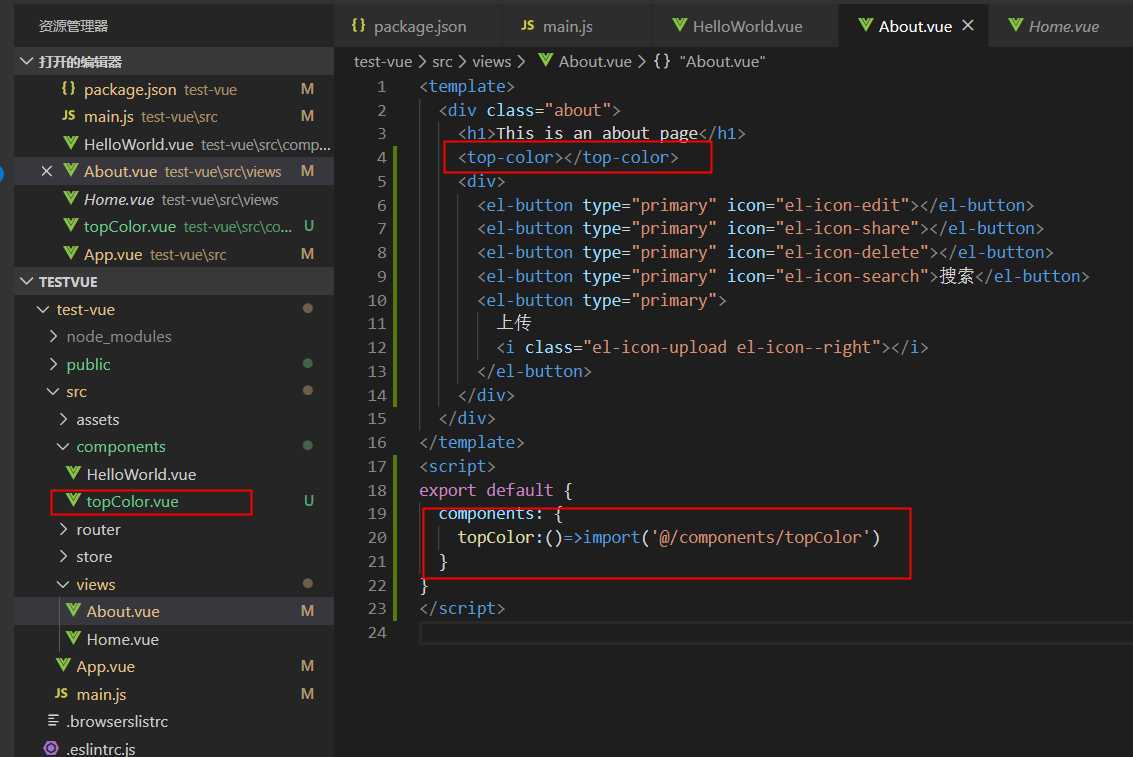Click the Vue icon on the Home.vue tab
1133x757 pixels.
pos(1016,25)
